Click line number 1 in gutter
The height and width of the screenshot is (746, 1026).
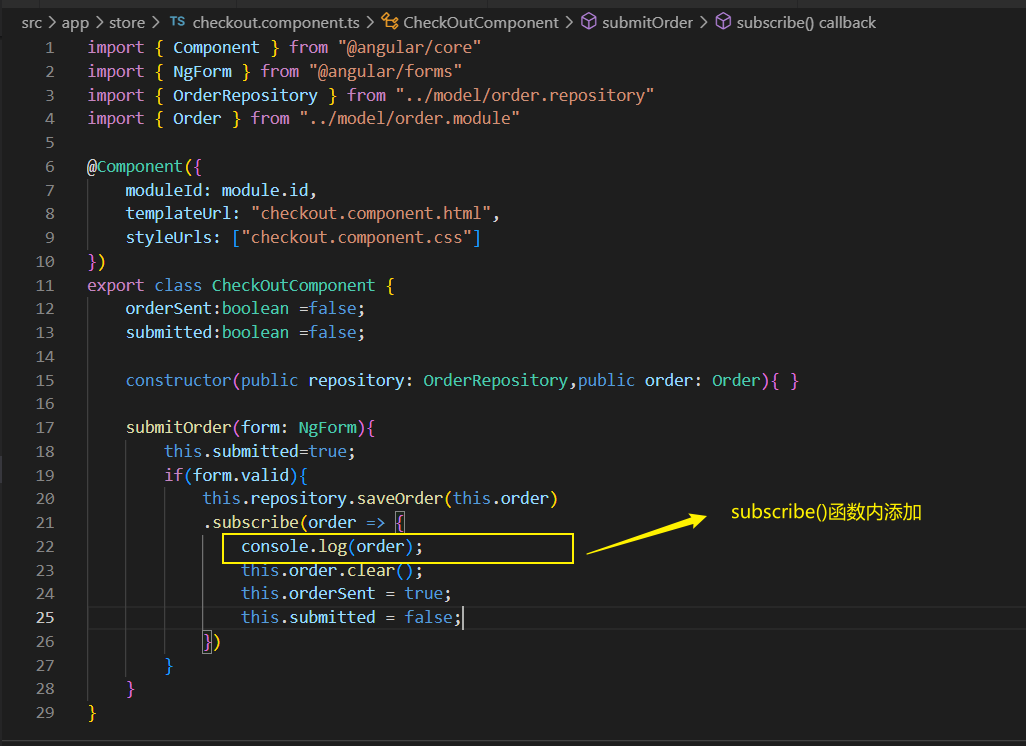(50, 48)
